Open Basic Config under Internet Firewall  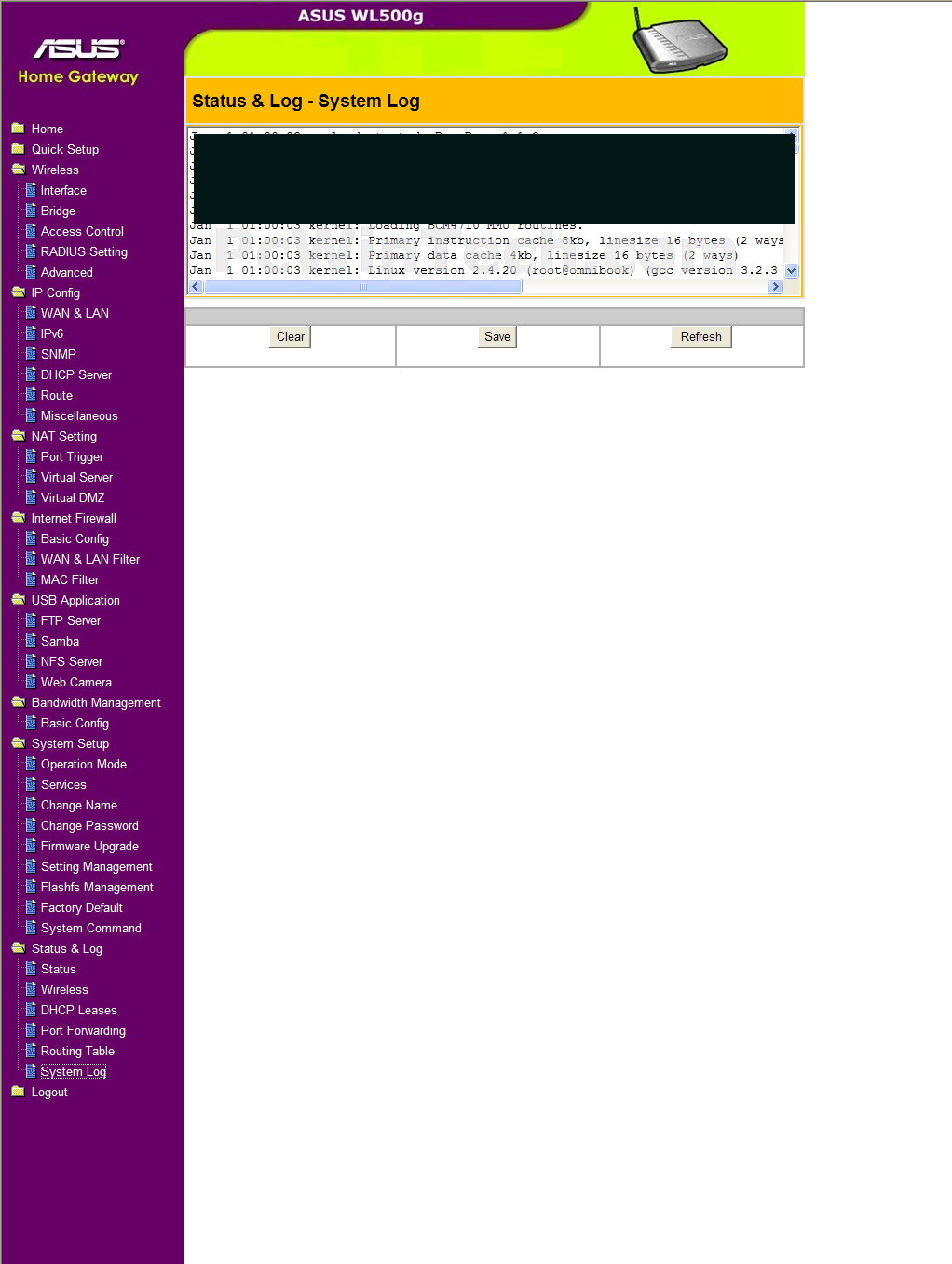75,538
